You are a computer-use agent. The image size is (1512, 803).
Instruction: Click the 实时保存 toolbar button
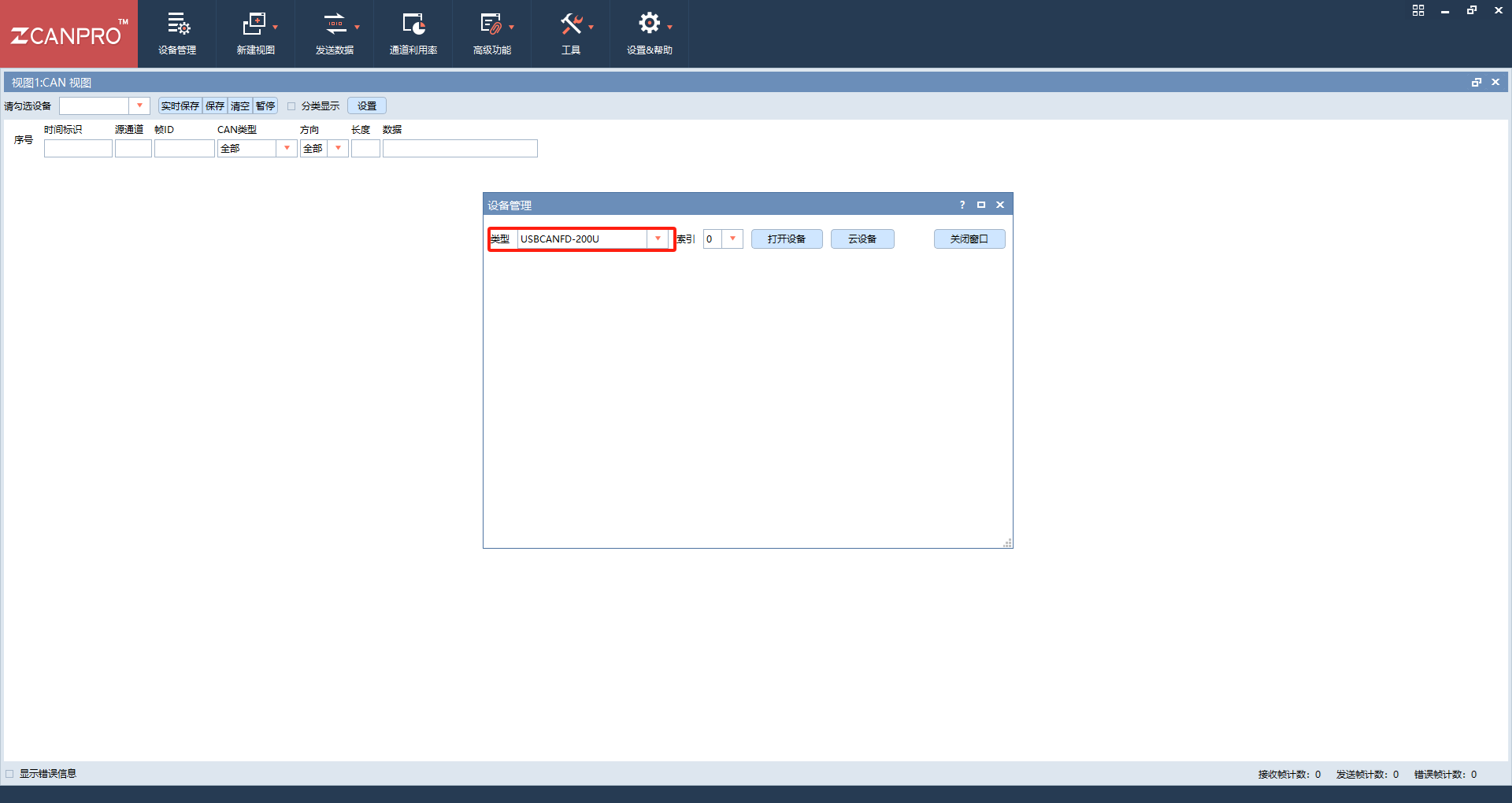click(180, 106)
